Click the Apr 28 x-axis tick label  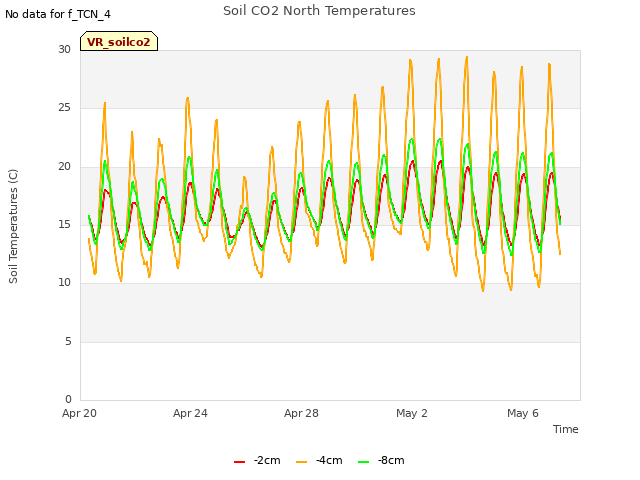[x=301, y=413]
